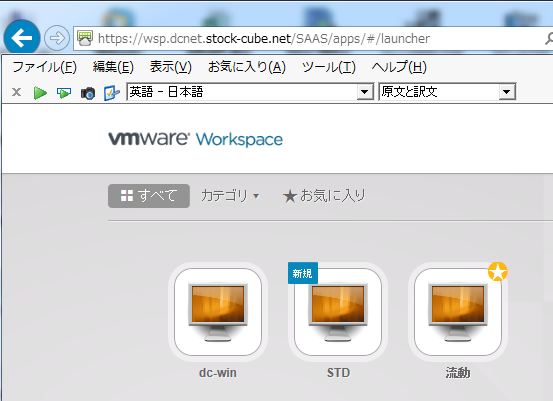The image size is (553, 401).
Task: Click the checklist settings icon in toolbar
Action: 111,93
